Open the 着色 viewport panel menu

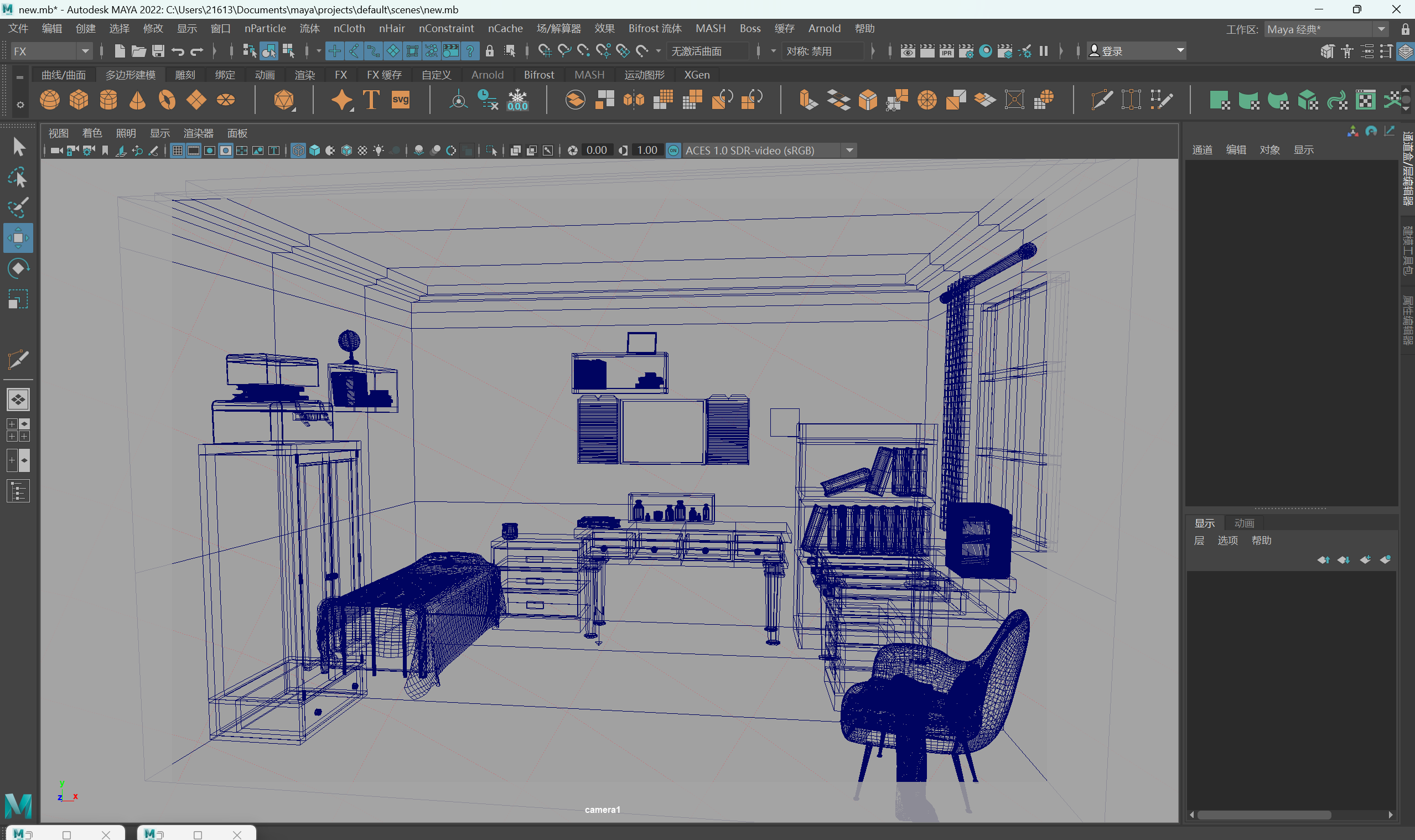(92, 133)
